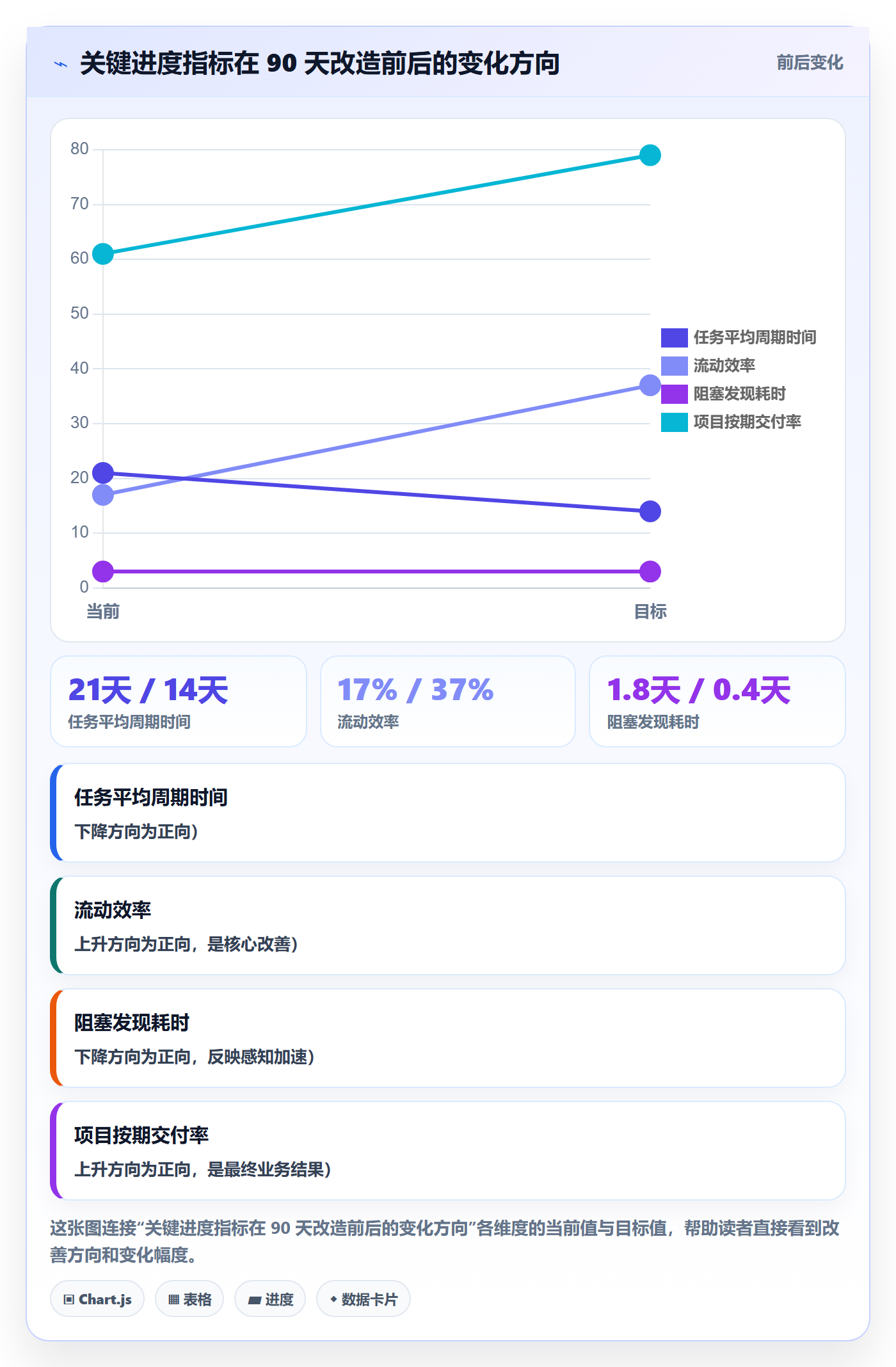Click the cyan 当前 point of 项目按期交付率
This screenshot has width=896, height=1367.
103,254
